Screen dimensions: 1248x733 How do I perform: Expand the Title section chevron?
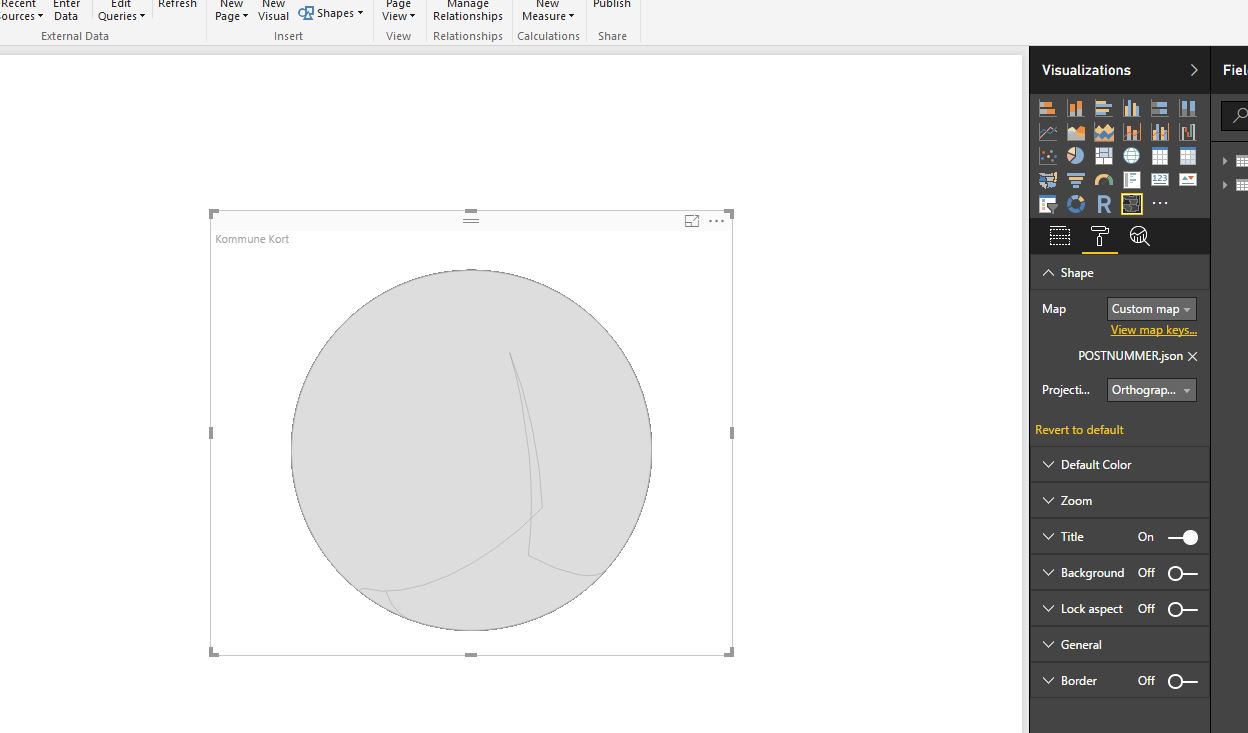point(1048,537)
